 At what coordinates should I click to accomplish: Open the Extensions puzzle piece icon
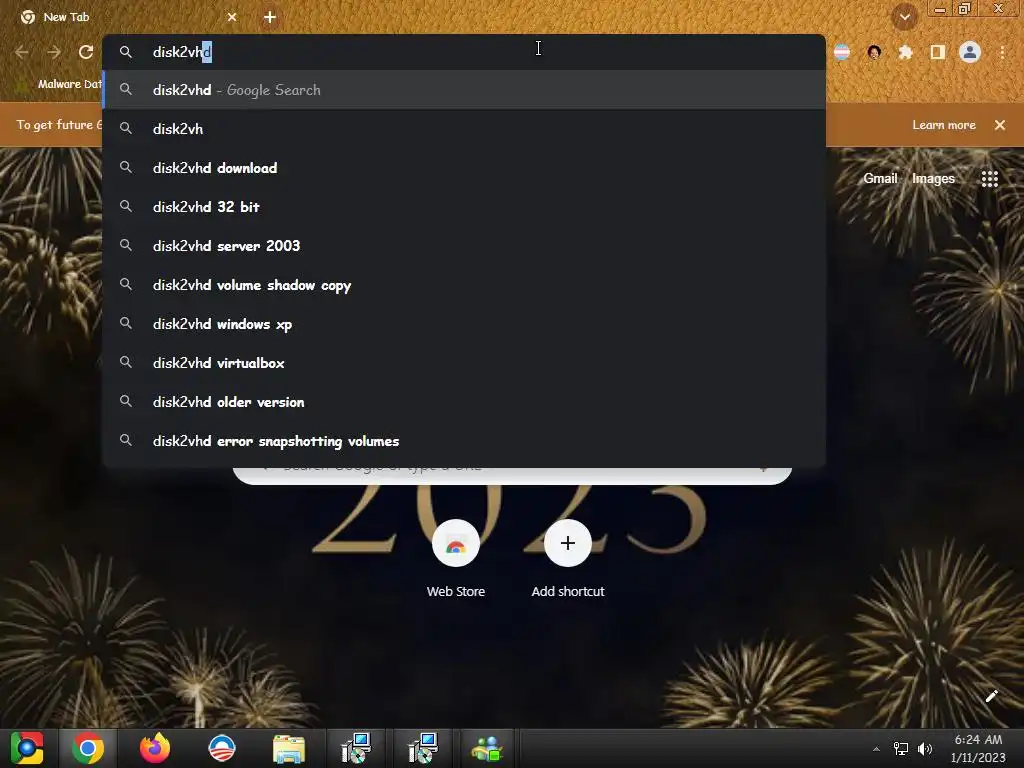(x=906, y=52)
